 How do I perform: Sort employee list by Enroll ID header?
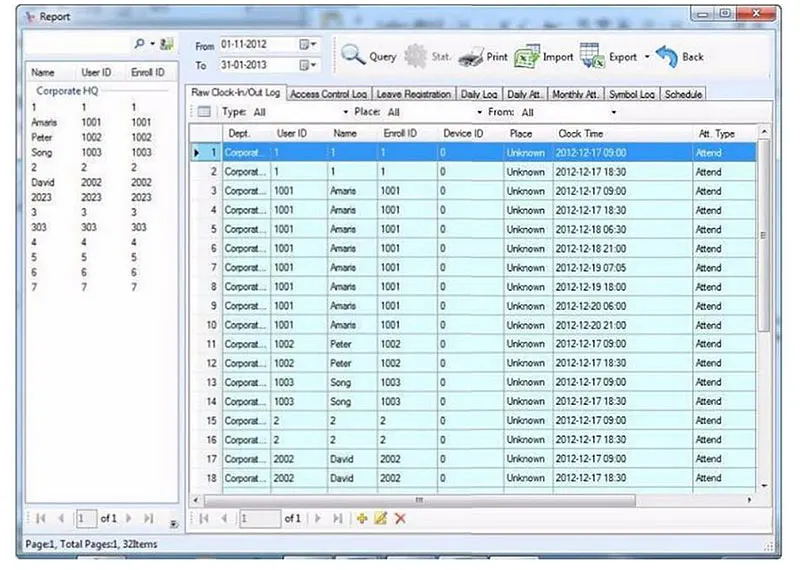(147, 72)
